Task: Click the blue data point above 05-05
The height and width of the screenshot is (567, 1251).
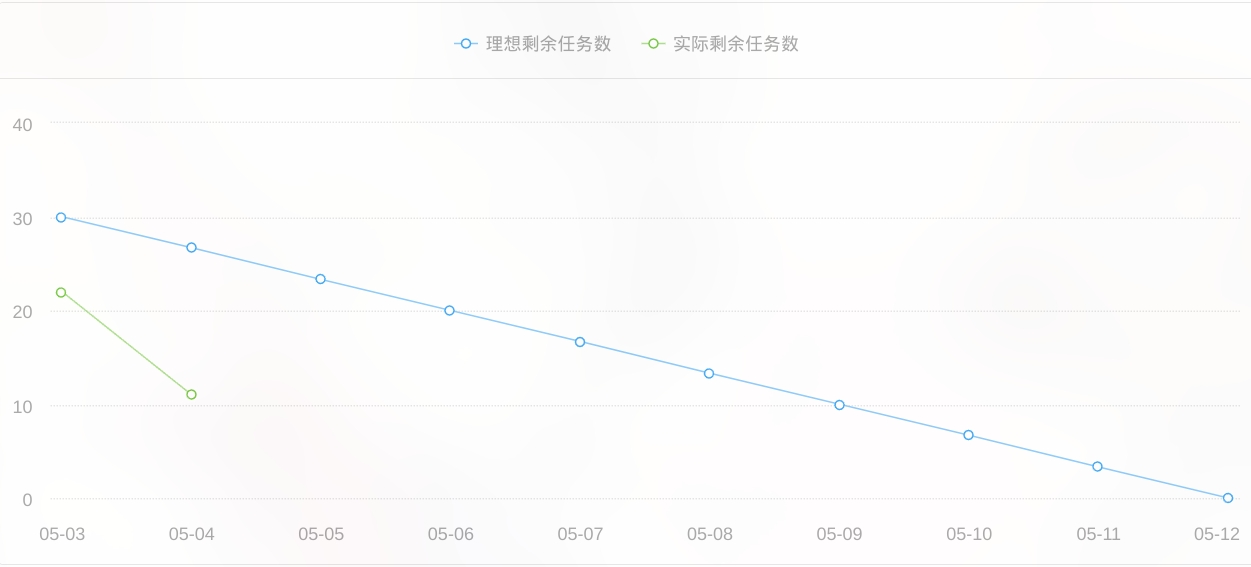Action: point(320,279)
